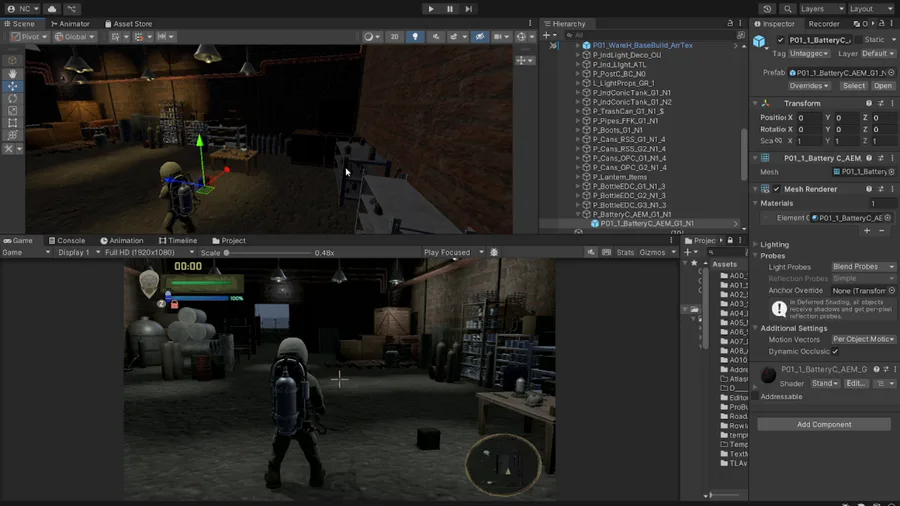900x506 pixels.
Task: Open the Layout dropdown
Action: tap(870, 9)
